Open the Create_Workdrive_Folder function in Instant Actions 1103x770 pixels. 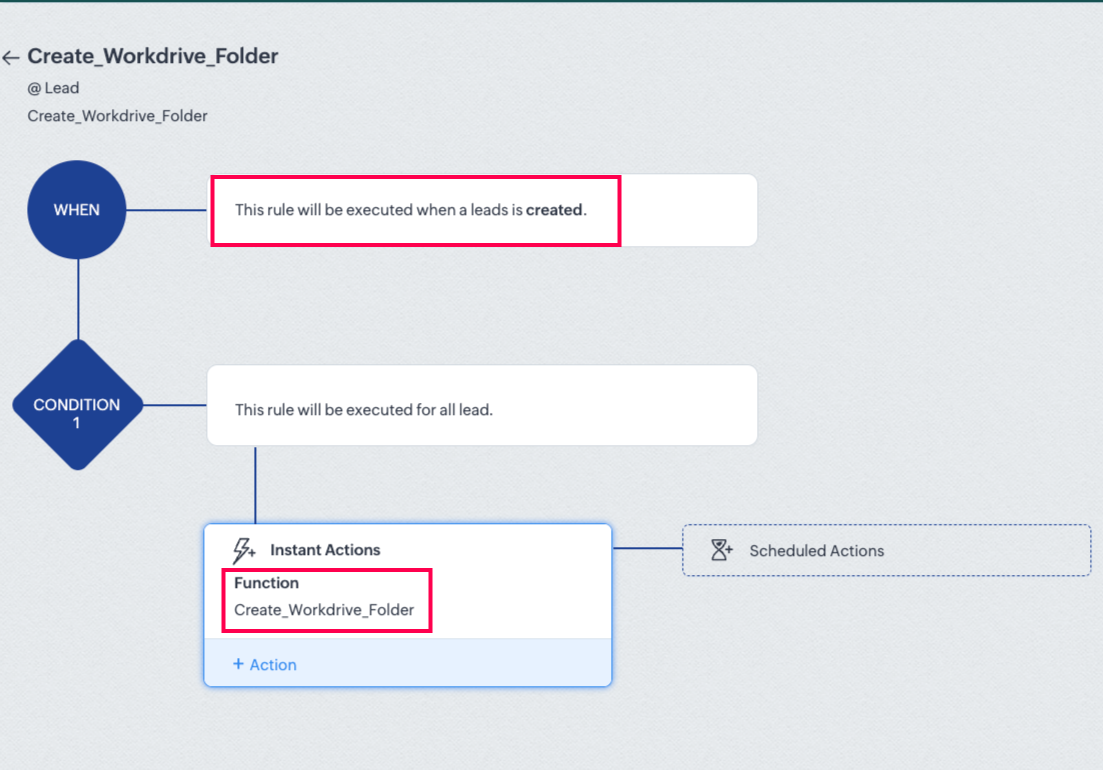coord(324,610)
